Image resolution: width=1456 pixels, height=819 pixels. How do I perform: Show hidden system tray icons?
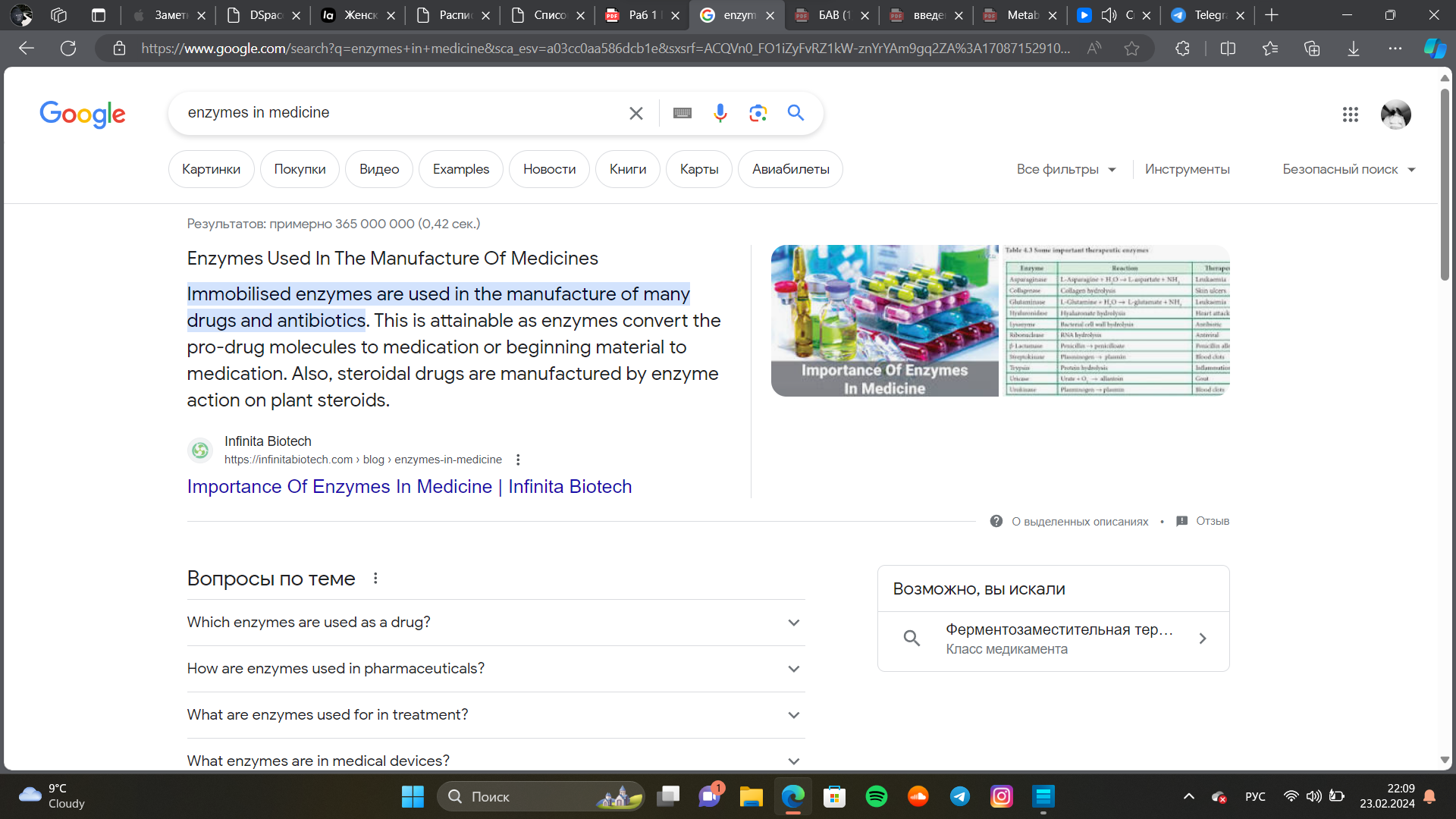(x=1189, y=796)
